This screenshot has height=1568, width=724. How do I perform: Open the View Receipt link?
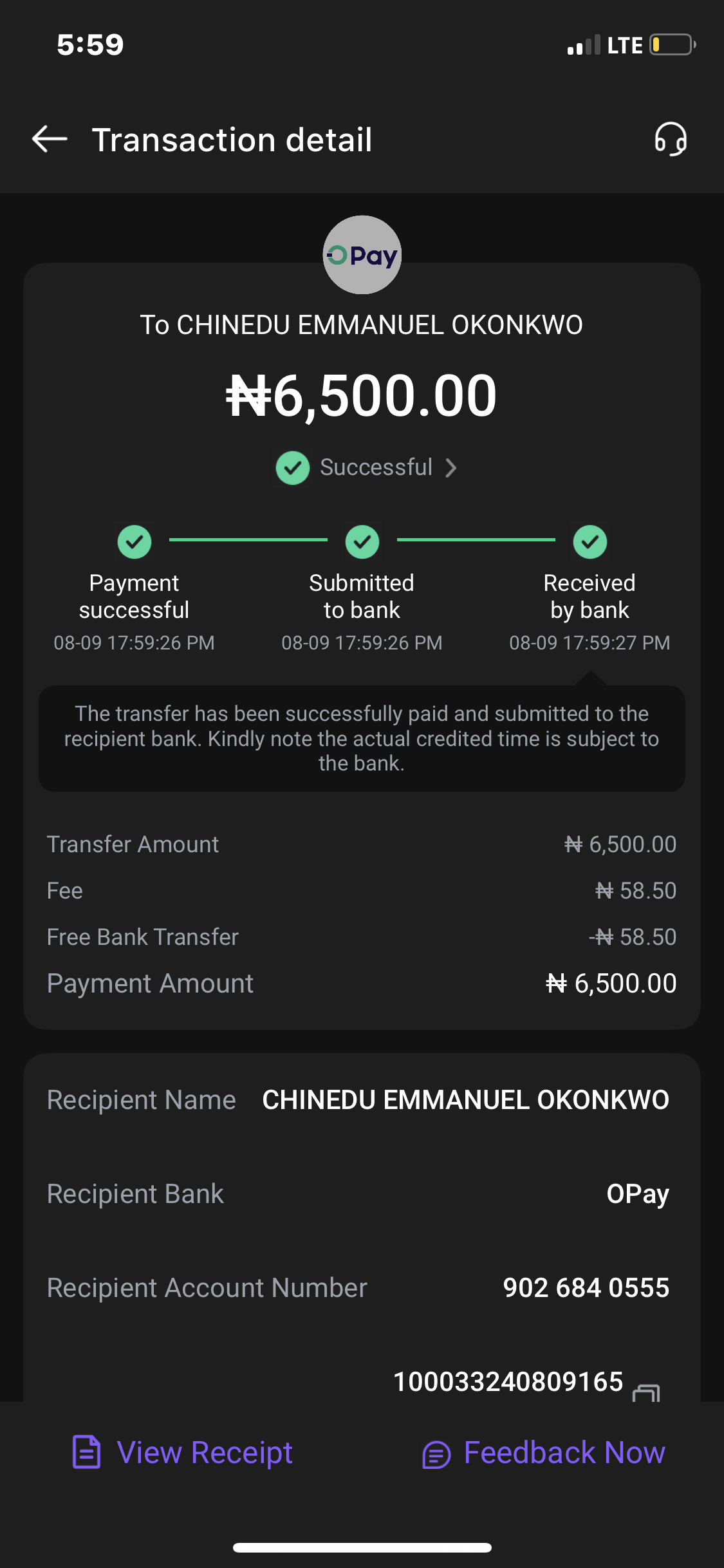tap(205, 1453)
